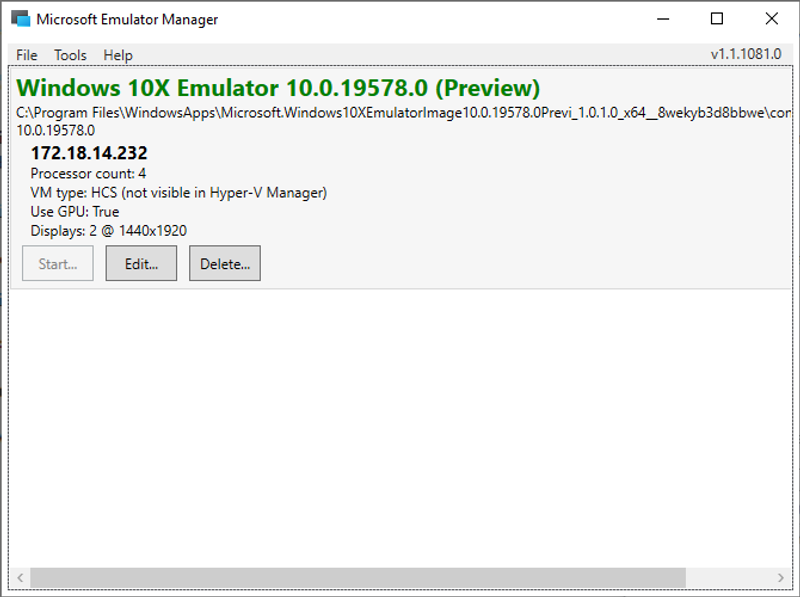Image resolution: width=800 pixels, height=597 pixels.
Task: Close the Emulator Manager window
Action: click(x=771, y=19)
